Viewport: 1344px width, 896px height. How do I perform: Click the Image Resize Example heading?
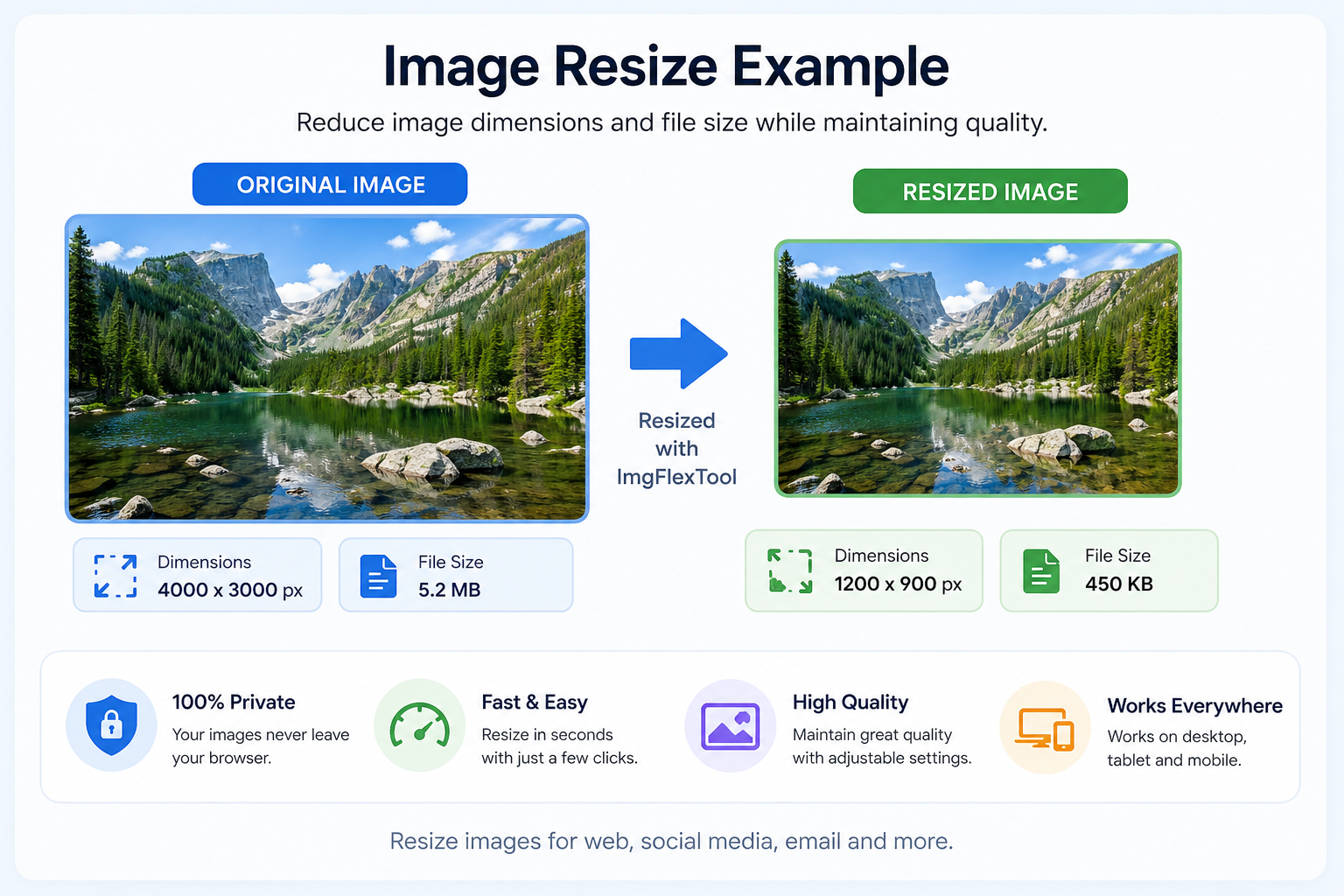click(x=666, y=66)
